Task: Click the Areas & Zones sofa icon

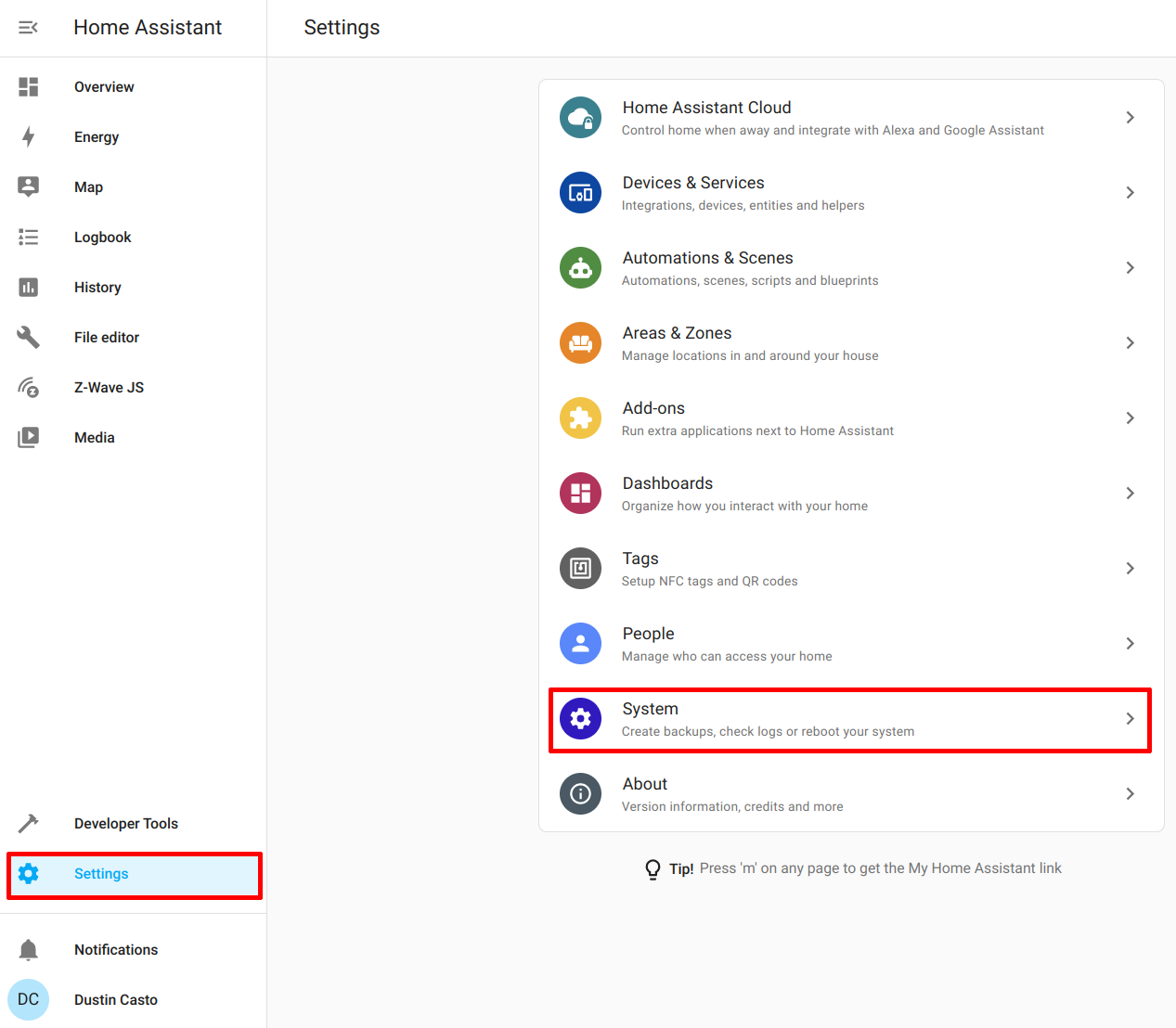Action: [581, 343]
